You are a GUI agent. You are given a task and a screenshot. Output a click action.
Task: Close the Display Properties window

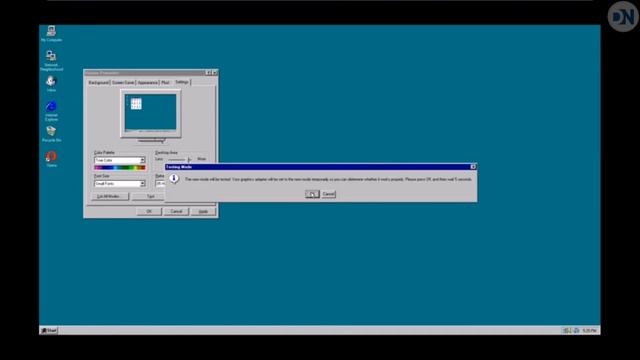tap(215, 73)
